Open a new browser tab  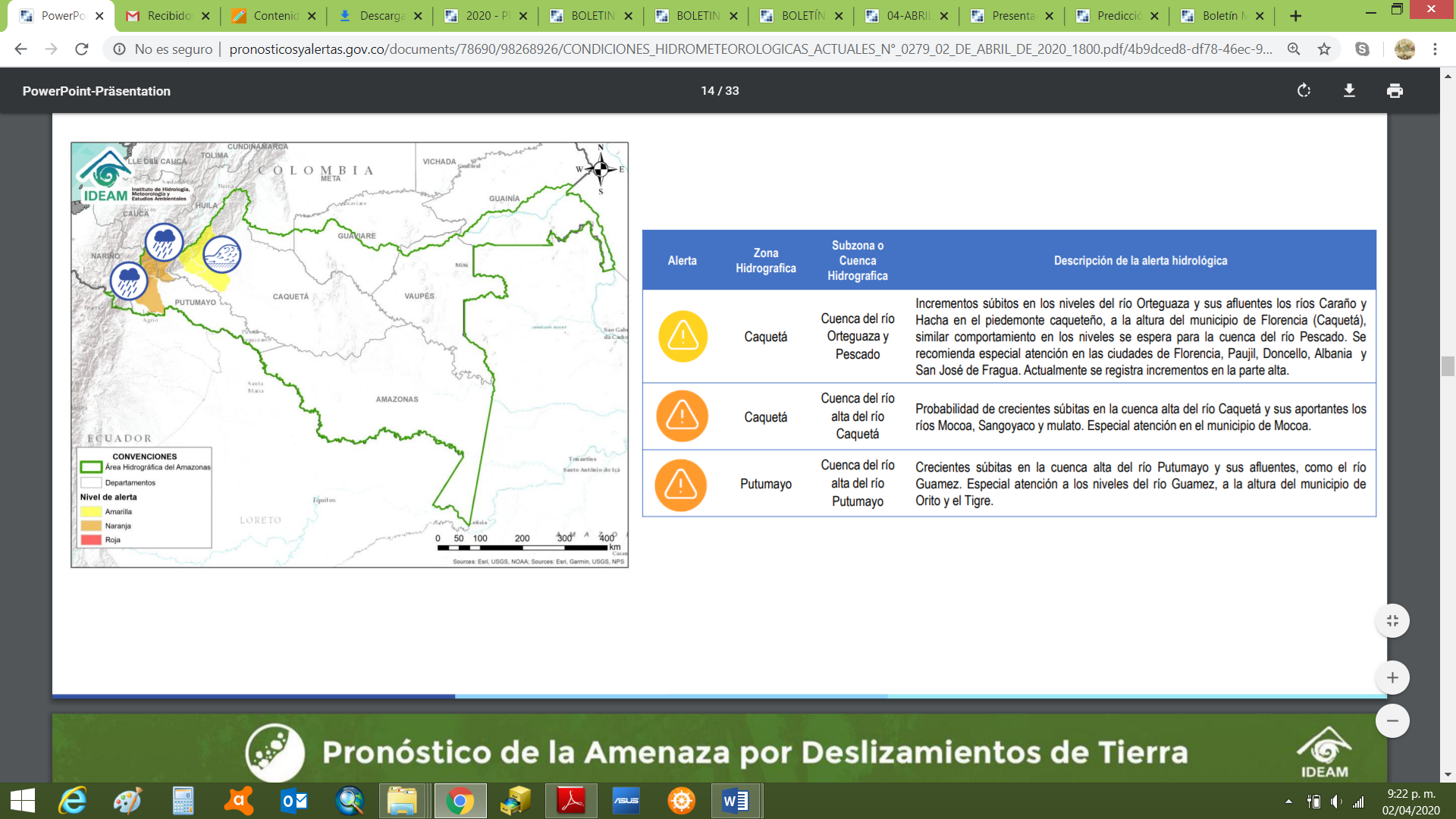pyautogui.click(x=1295, y=16)
